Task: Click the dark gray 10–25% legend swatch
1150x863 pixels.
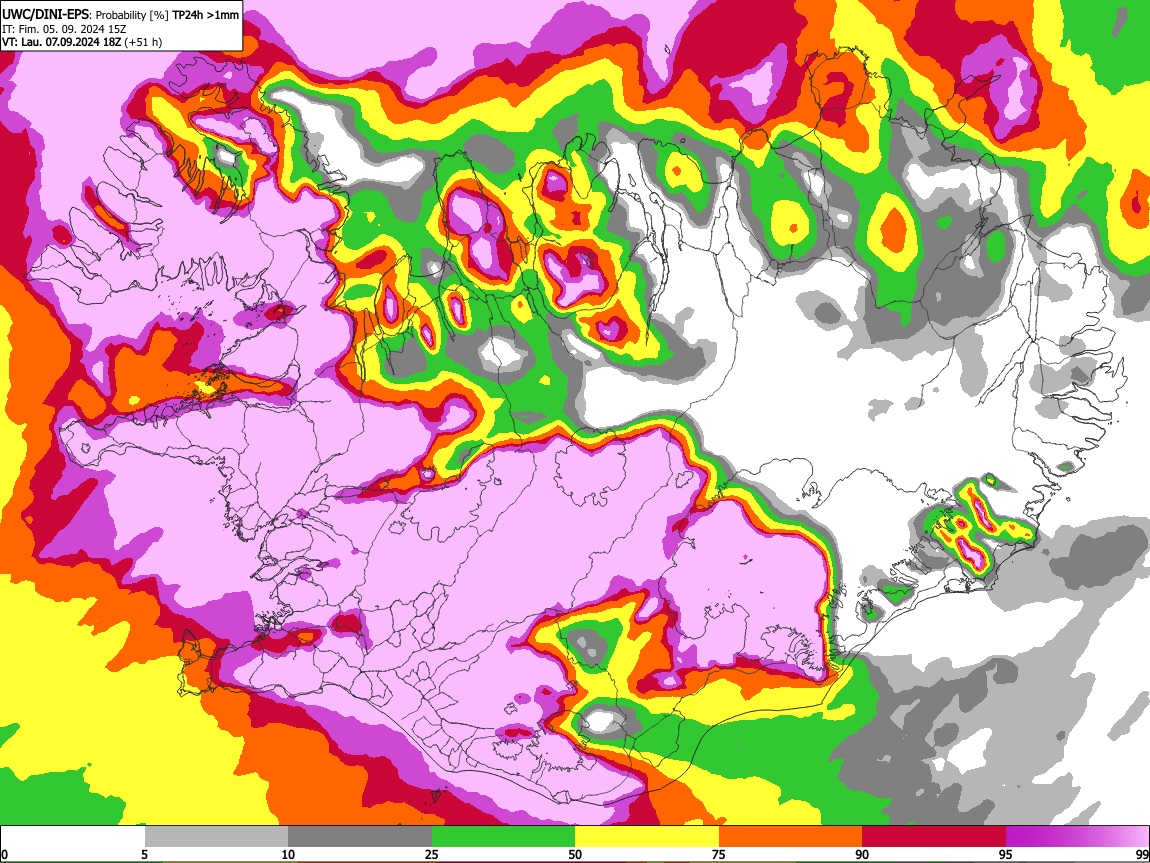Action: pos(360,837)
